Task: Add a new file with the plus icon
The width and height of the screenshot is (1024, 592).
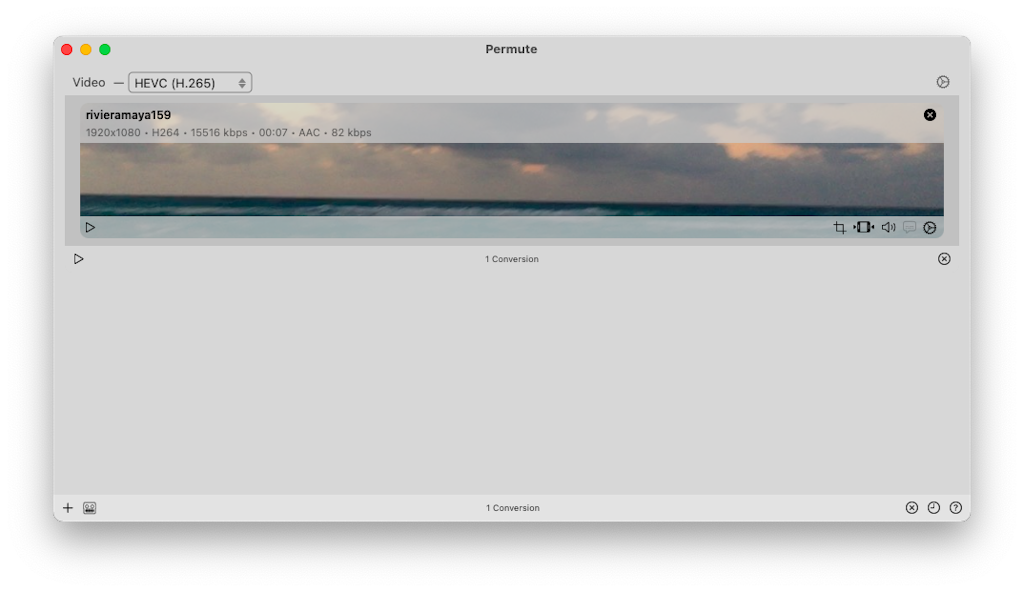Action: click(67, 507)
